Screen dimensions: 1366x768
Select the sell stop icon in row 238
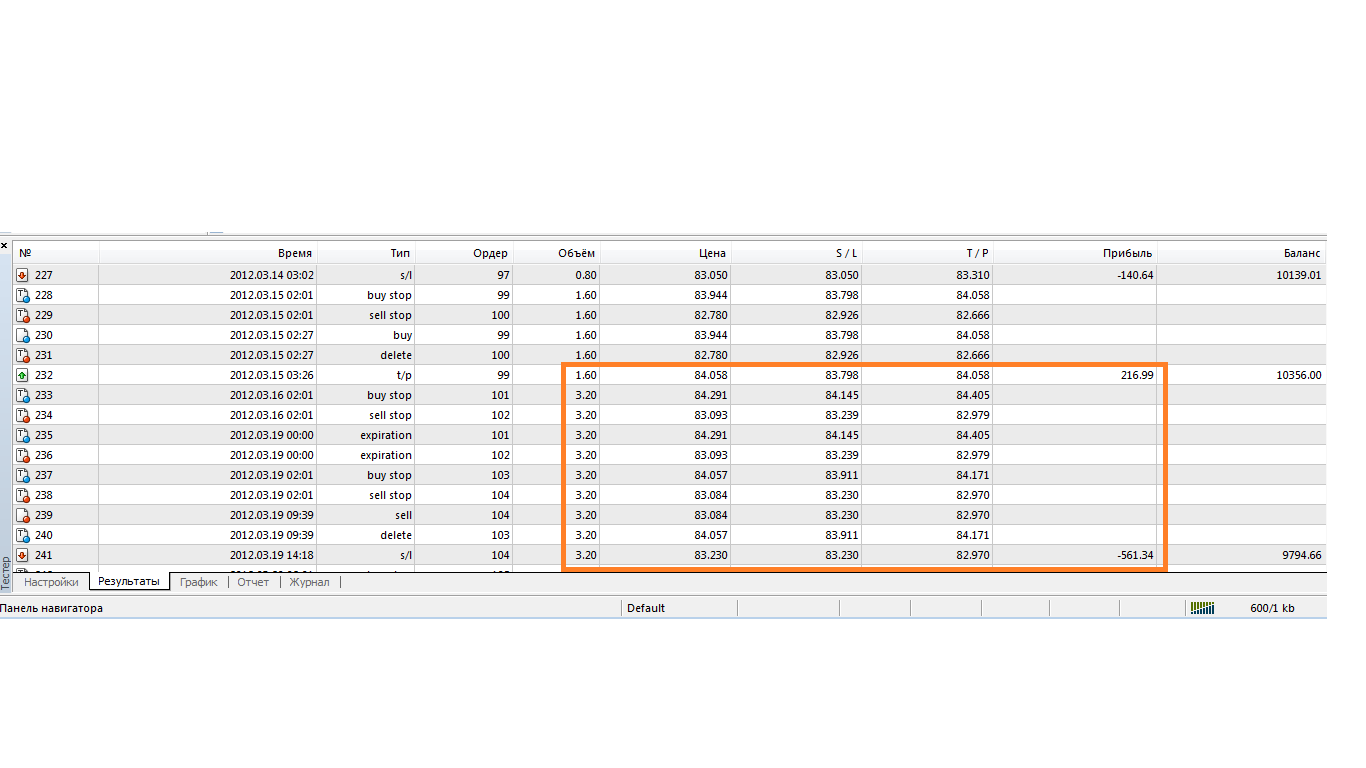(22, 495)
